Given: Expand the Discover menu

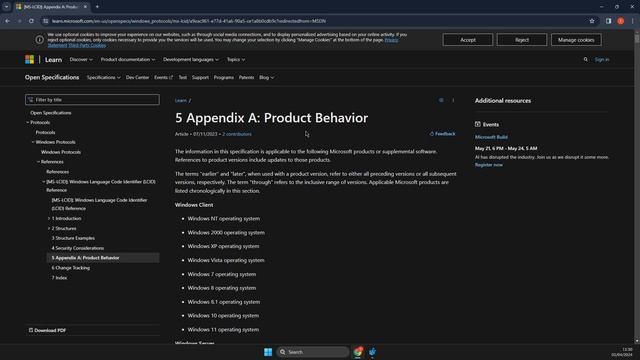Looking at the screenshot, I should coord(81,60).
